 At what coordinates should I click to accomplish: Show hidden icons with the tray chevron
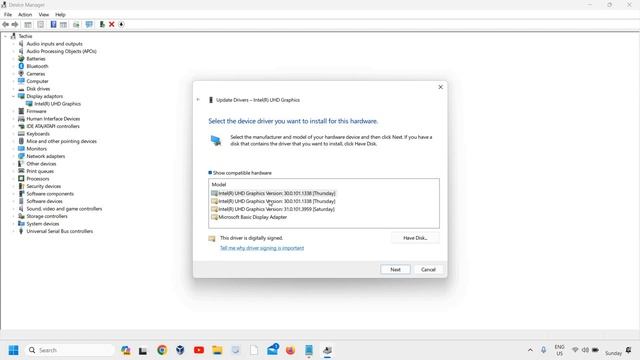[530, 350]
